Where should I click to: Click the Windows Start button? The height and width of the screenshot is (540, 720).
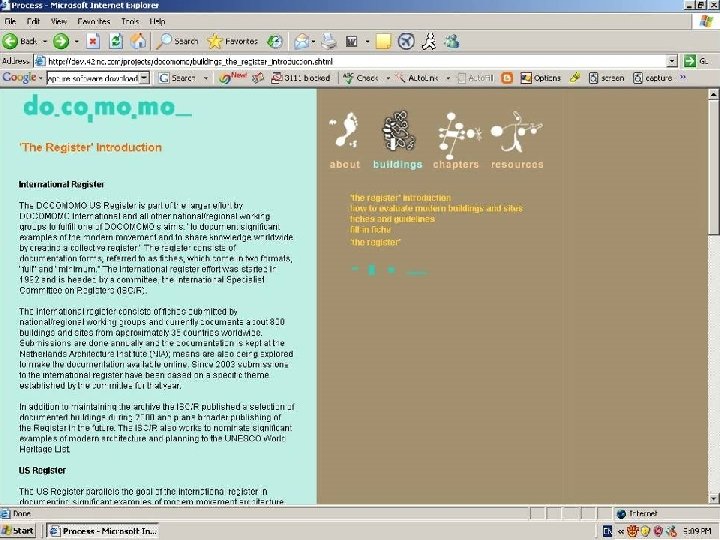click(18, 531)
